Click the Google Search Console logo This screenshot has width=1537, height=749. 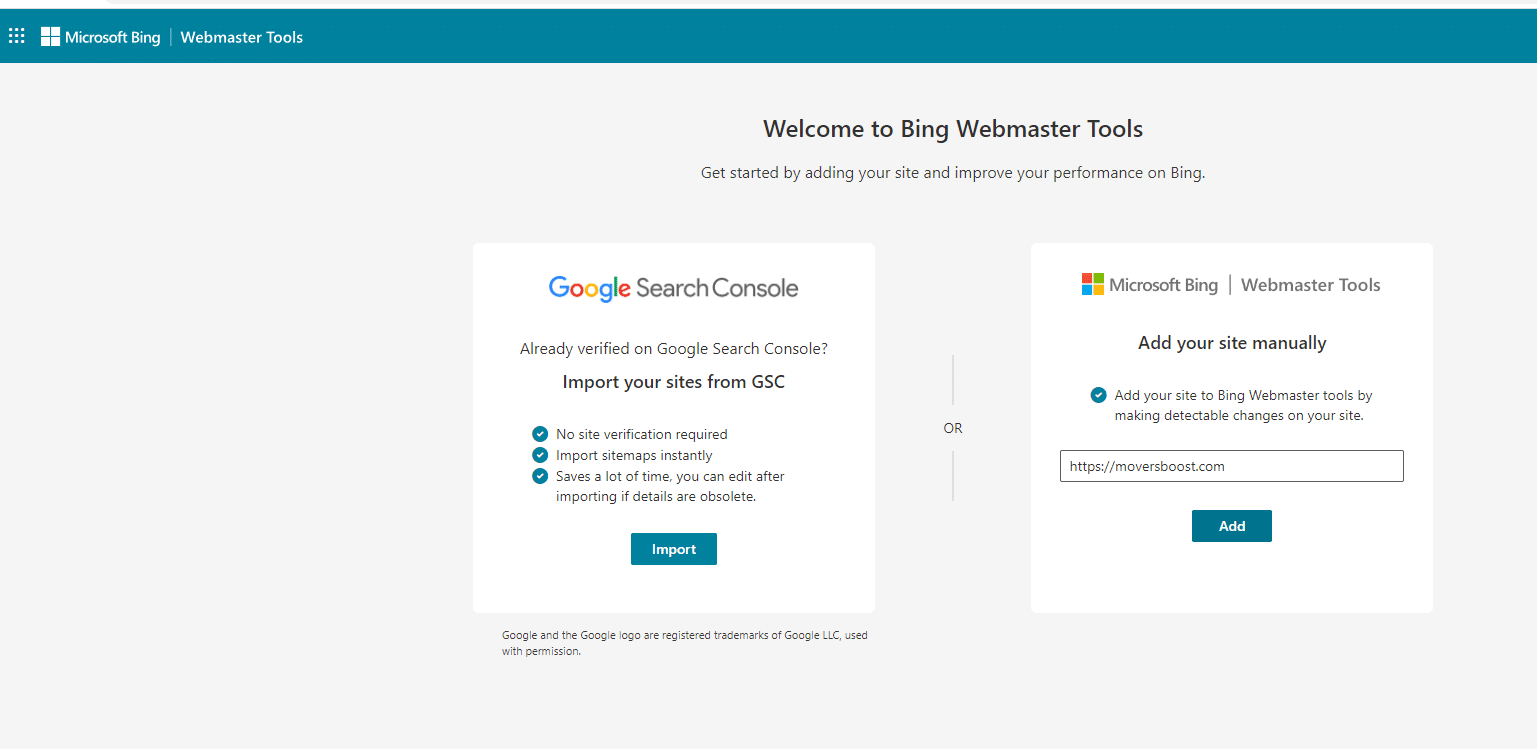click(673, 288)
